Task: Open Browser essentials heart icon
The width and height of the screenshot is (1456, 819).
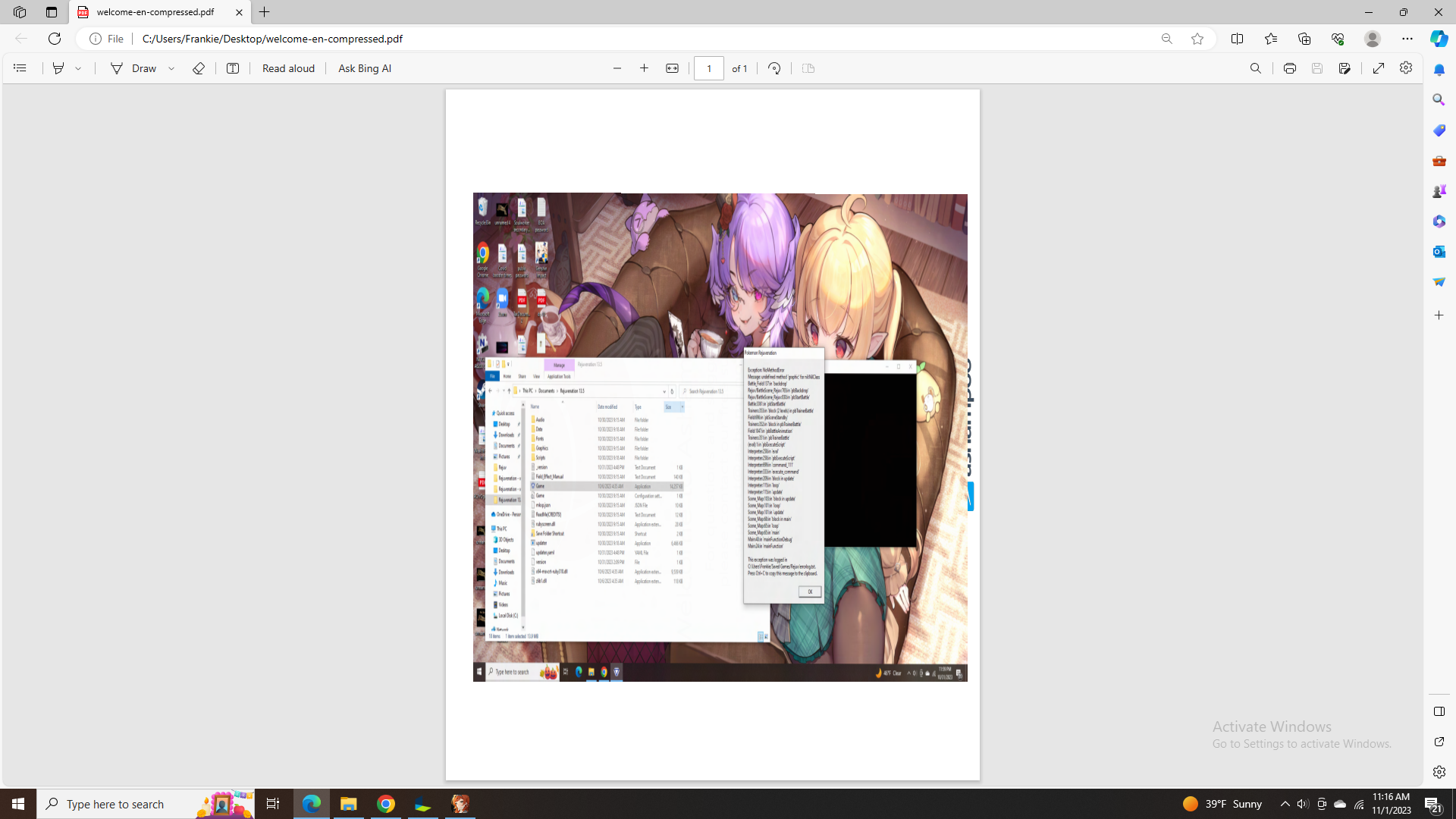Action: coord(1338,39)
